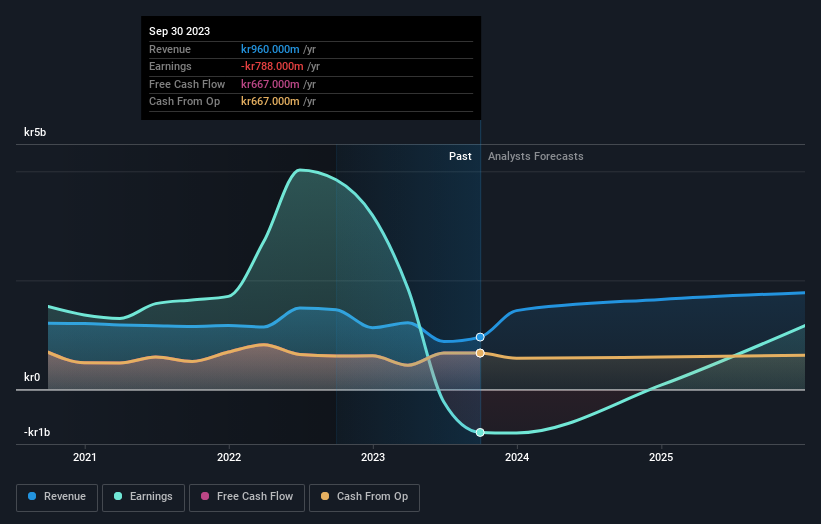Click the Cash From Op kr667.000m value

tap(270, 102)
